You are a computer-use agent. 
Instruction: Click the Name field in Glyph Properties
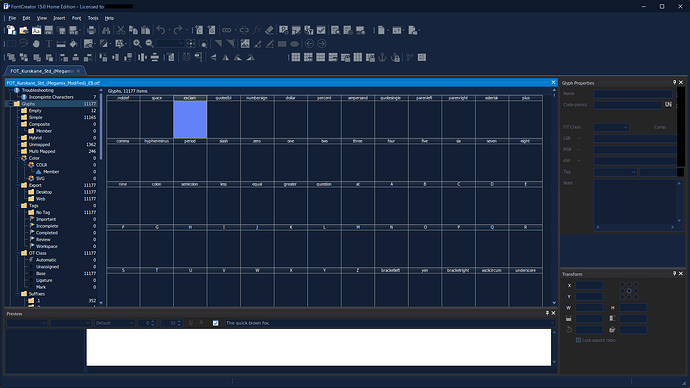pos(634,94)
